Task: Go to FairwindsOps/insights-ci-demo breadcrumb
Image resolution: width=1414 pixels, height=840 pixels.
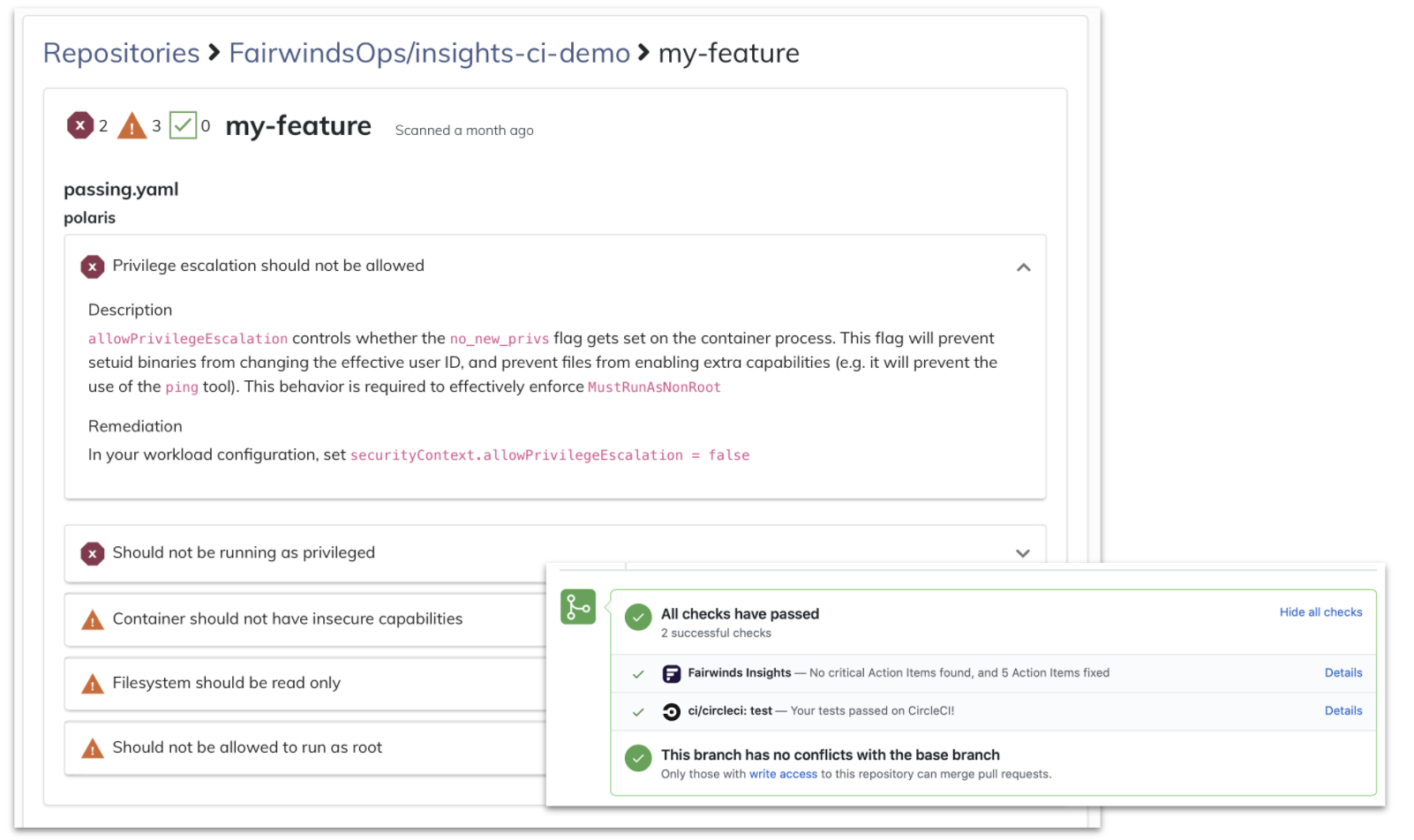Action: click(429, 53)
